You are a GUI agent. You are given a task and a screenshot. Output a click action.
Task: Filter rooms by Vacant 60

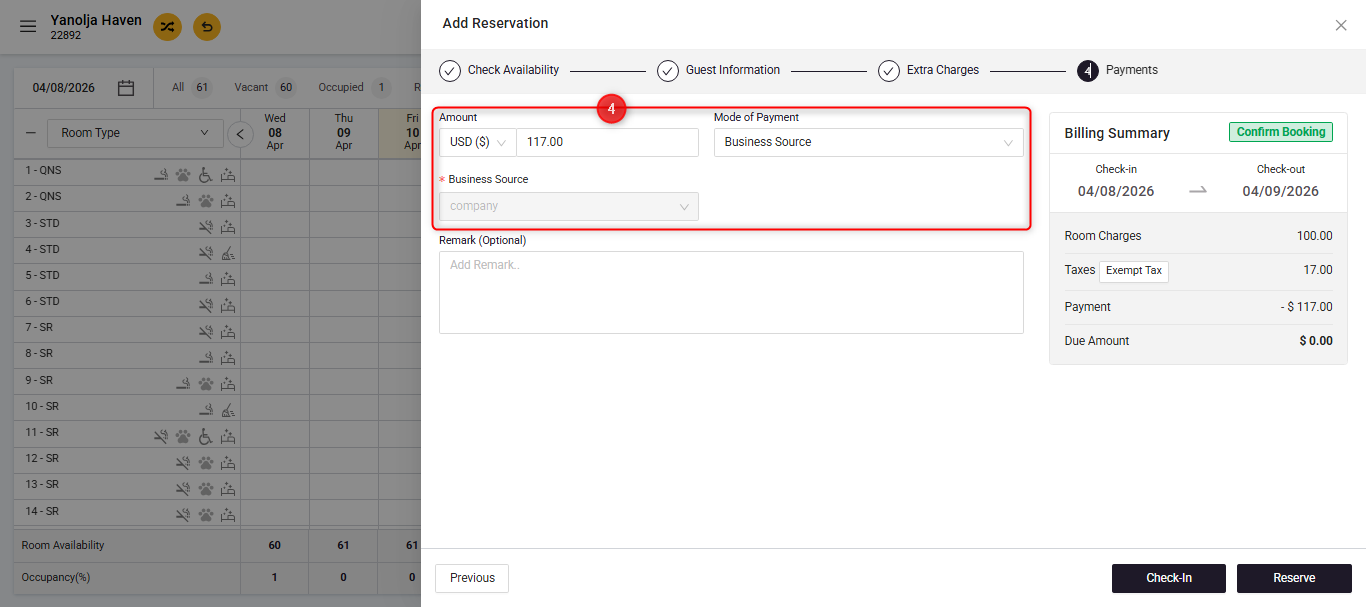(x=265, y=87)
